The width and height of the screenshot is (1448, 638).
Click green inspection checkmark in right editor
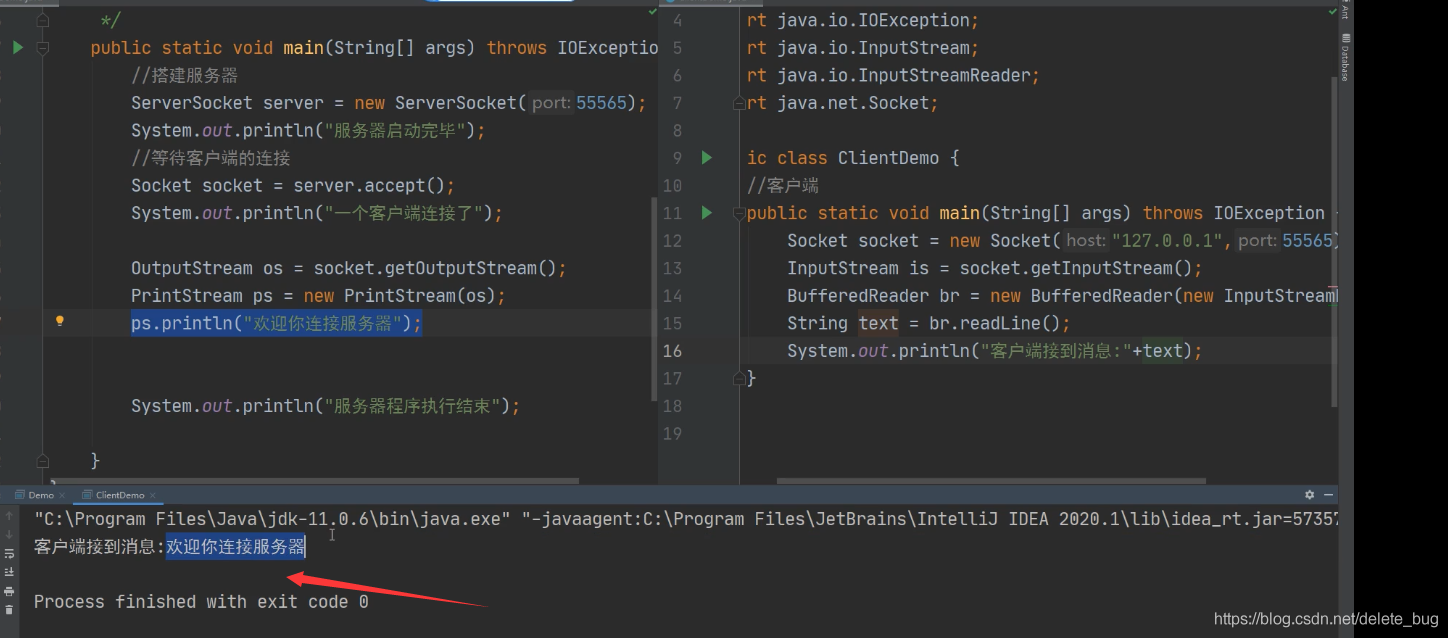point(1333,12)
